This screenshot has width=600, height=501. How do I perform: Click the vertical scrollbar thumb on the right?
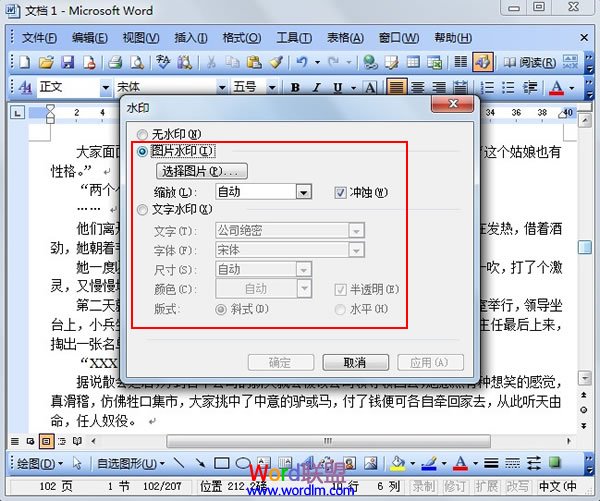click(585, 247)
